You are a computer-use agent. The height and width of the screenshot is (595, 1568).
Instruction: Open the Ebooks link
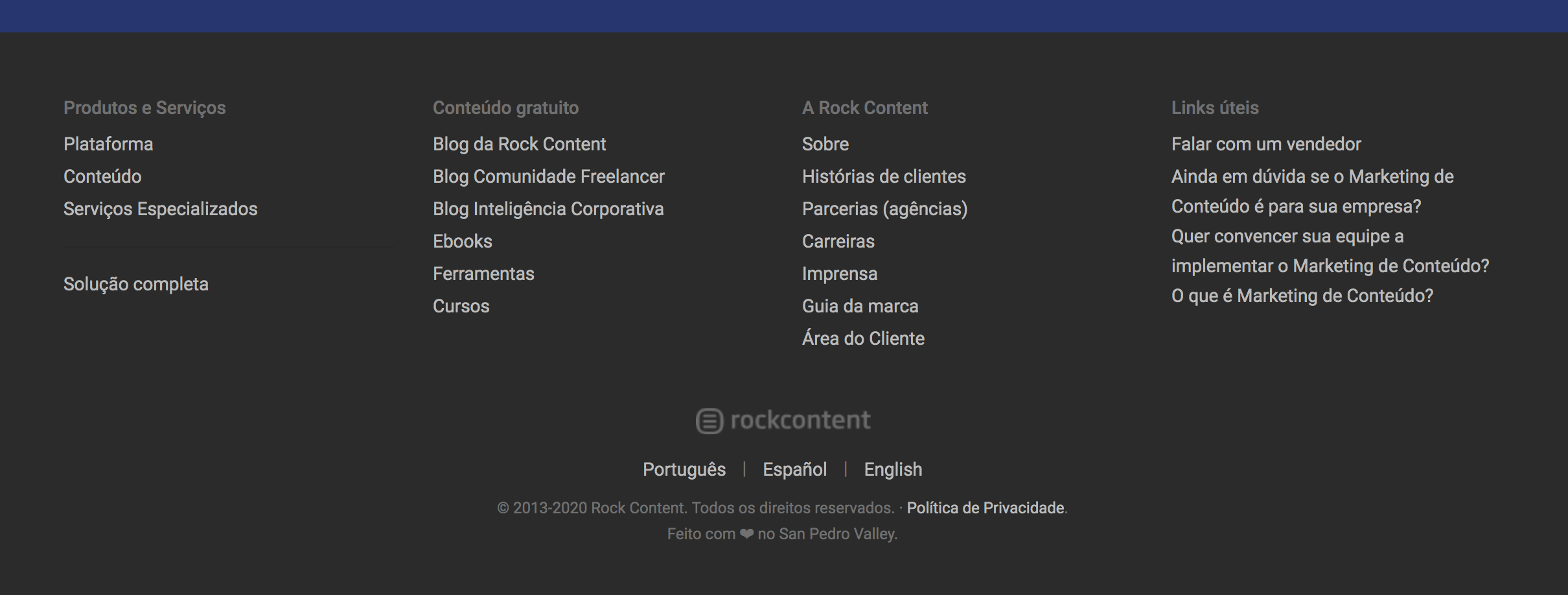tap(463, 241)
